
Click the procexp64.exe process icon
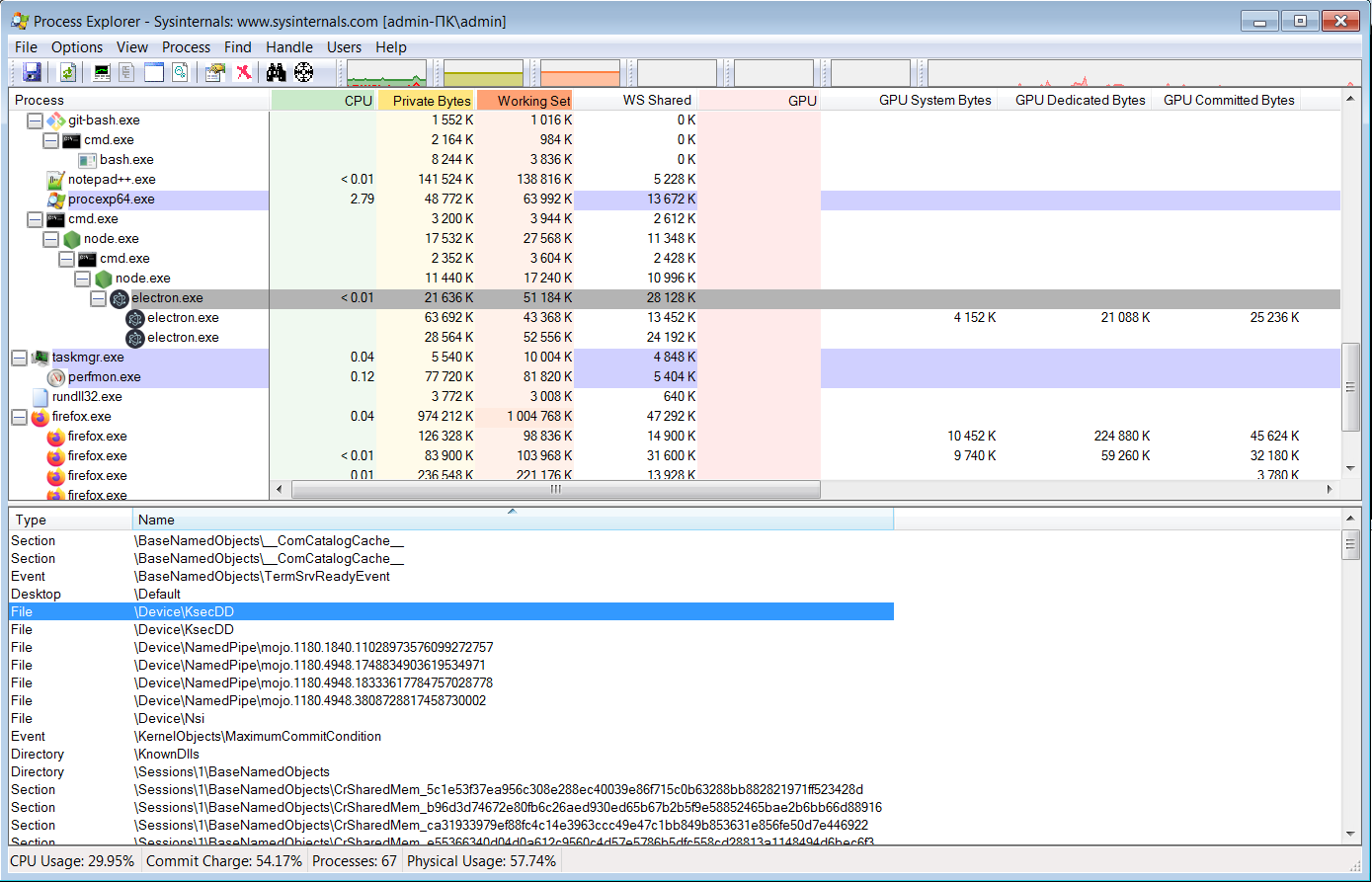point(55,200)
